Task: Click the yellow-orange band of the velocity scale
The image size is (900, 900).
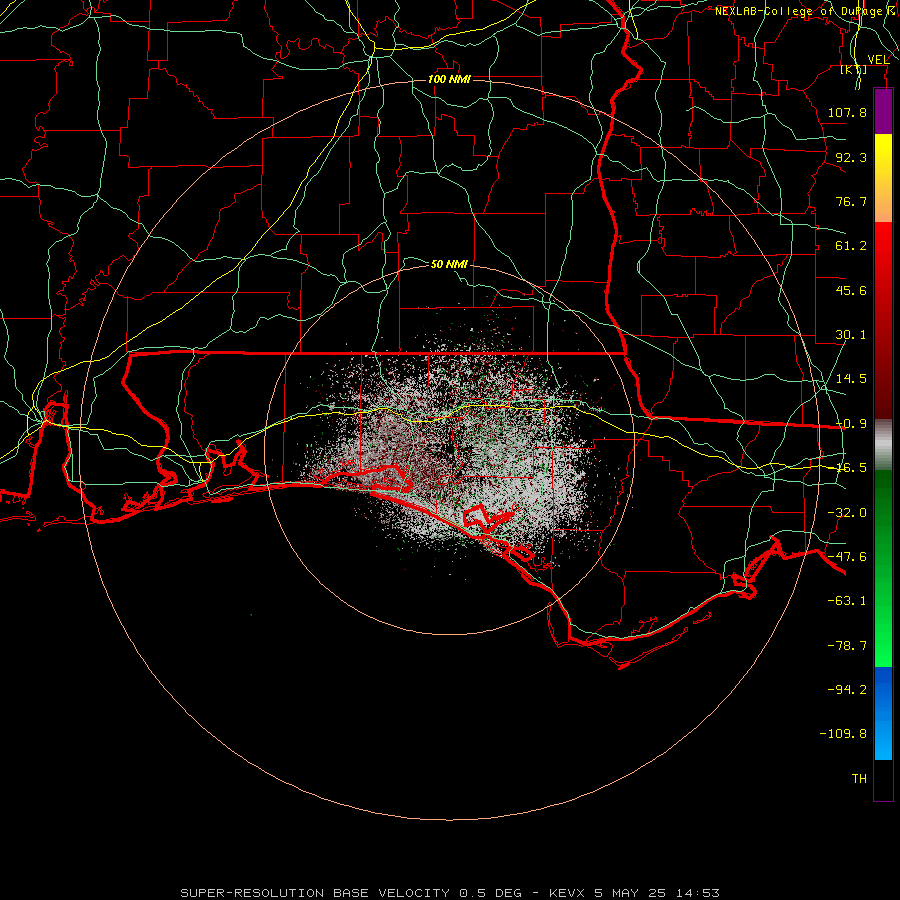Action: pyautogui.click(x=883, y=178)
